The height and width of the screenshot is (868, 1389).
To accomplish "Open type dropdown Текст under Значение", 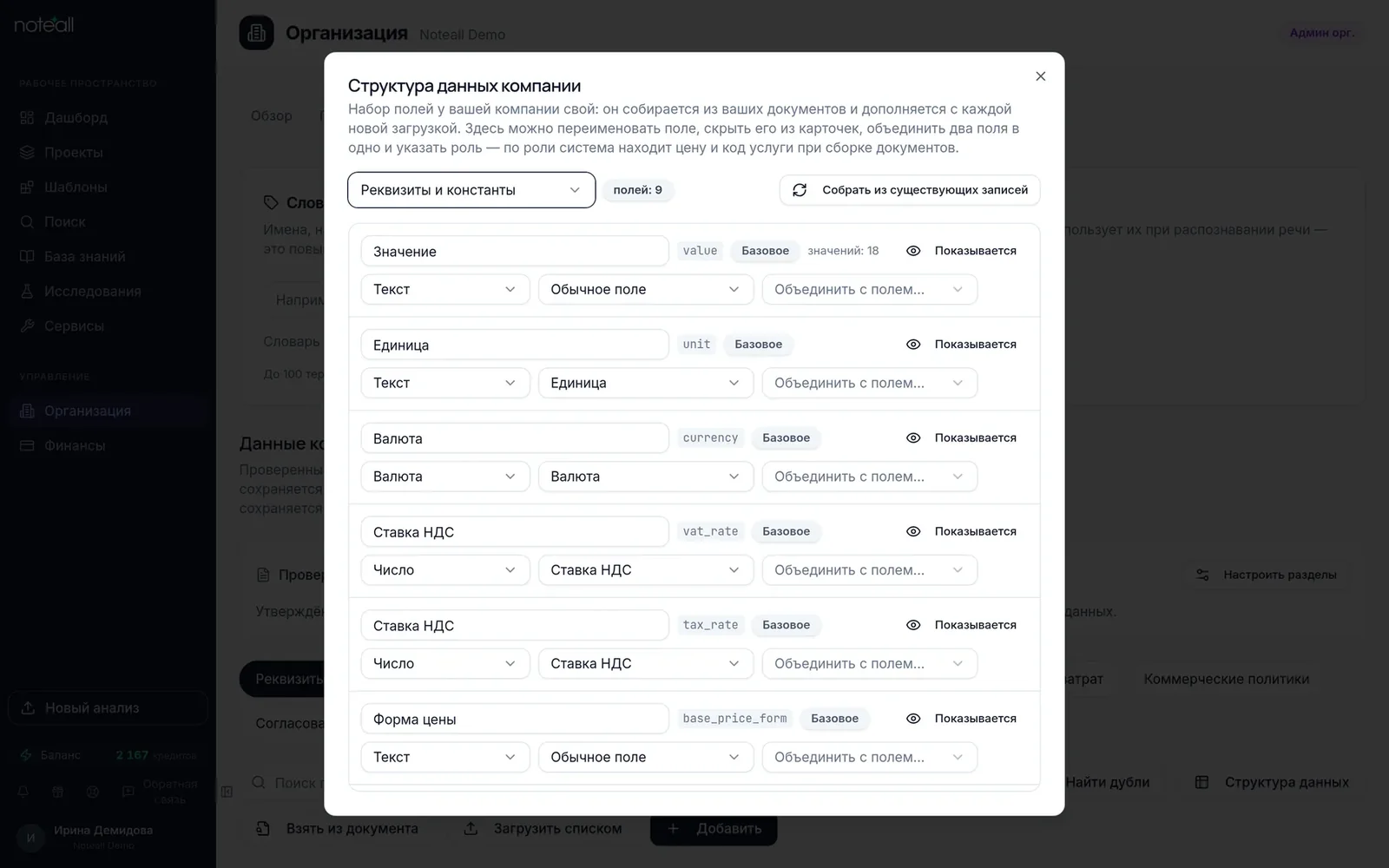I will (445, 289).
